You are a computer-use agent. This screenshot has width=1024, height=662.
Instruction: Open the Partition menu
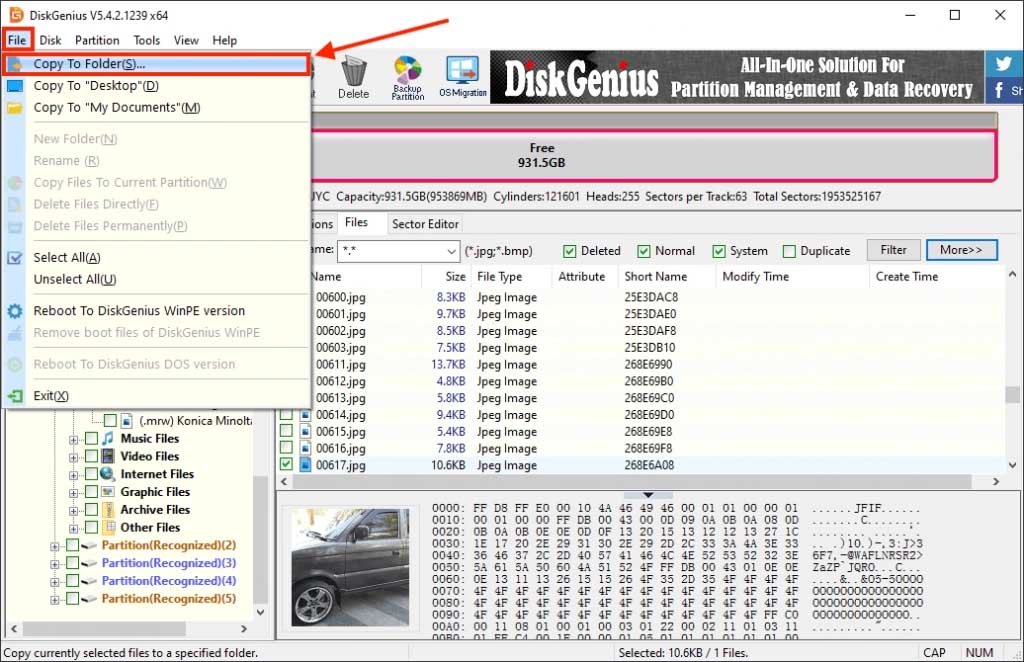97,40
